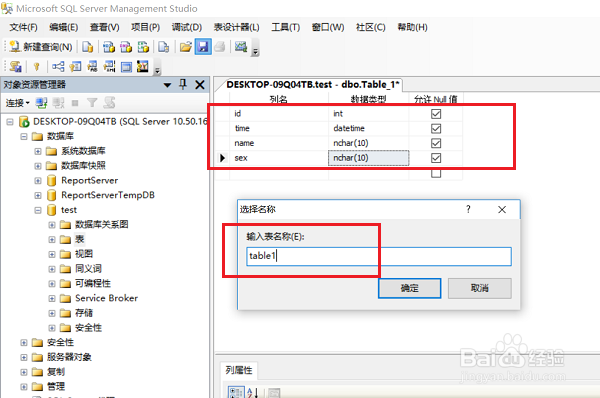The width and height of the screenshot is (600, 398).
Task: Click the Database Engine Query icon next to New Query
Action: [x=88, y=47]
